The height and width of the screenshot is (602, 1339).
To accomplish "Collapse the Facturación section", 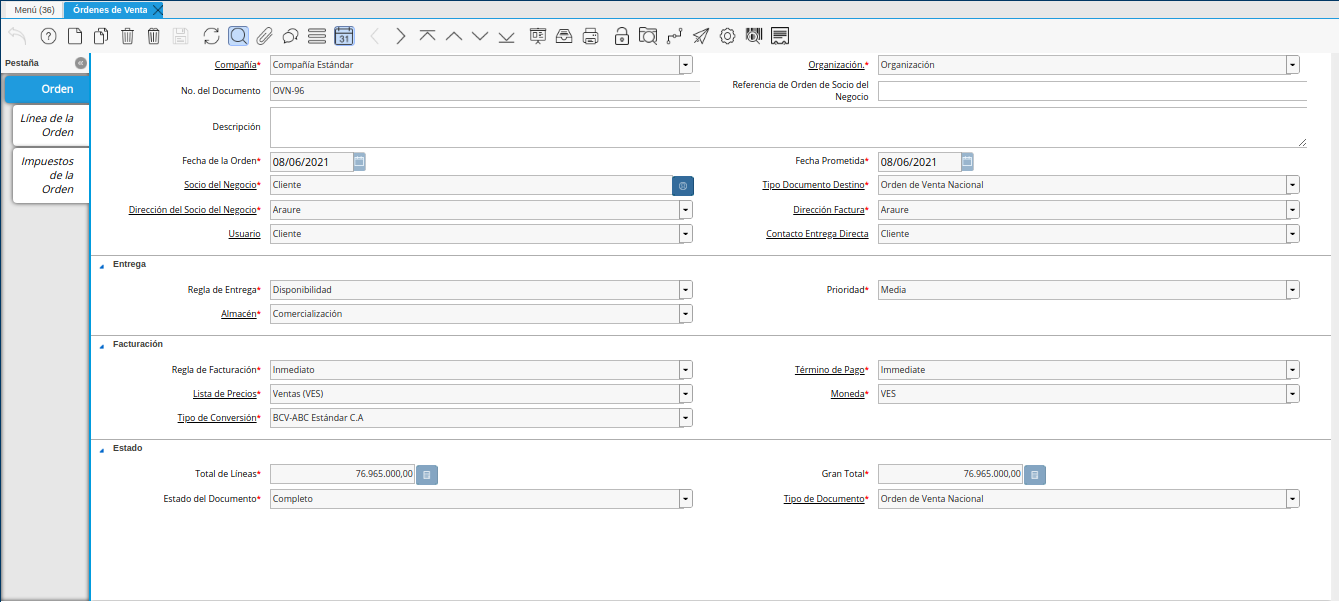I will pyautogui.click(x=101, y=345).
